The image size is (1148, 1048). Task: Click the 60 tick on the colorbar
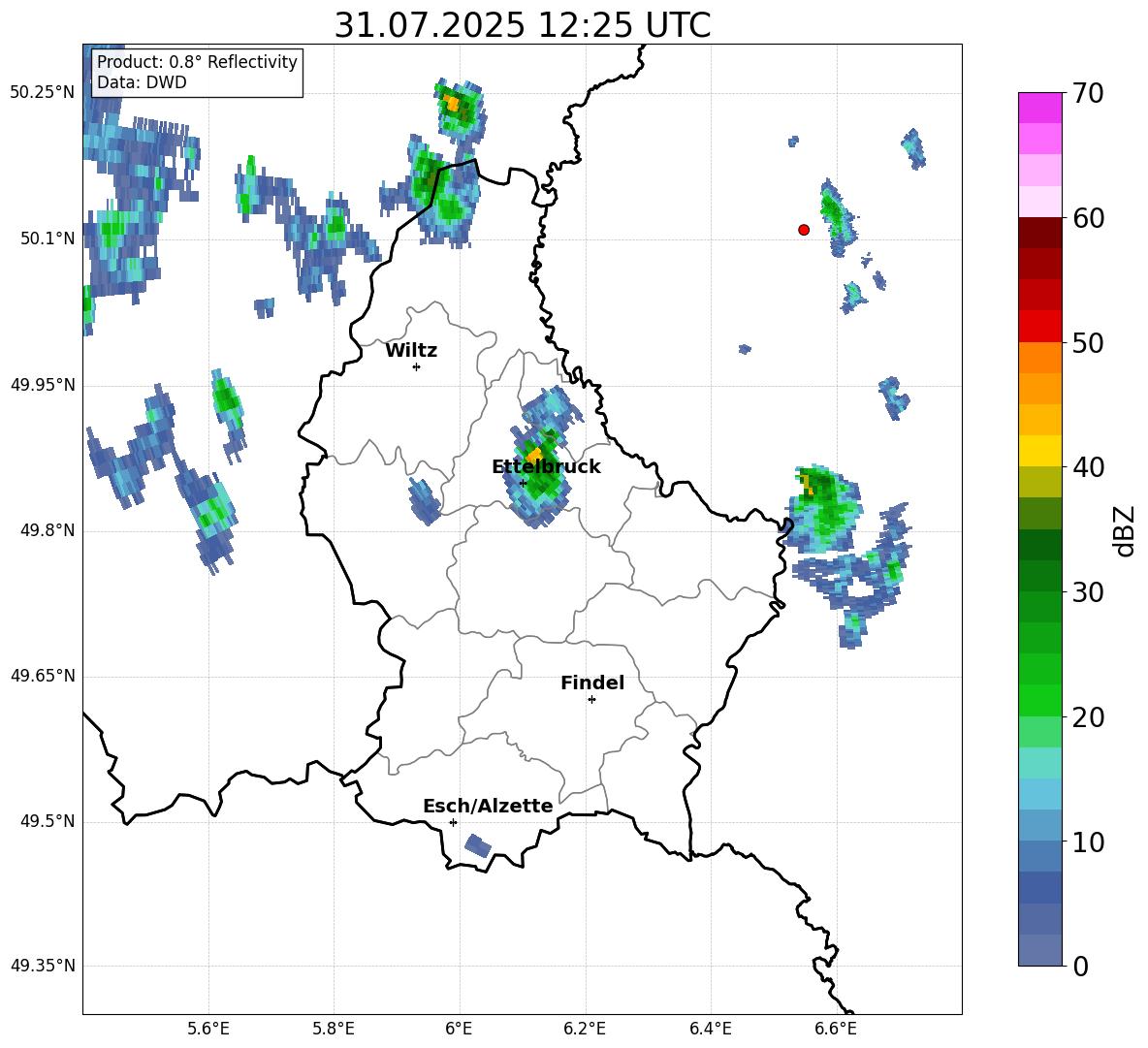click(1088, 218)
